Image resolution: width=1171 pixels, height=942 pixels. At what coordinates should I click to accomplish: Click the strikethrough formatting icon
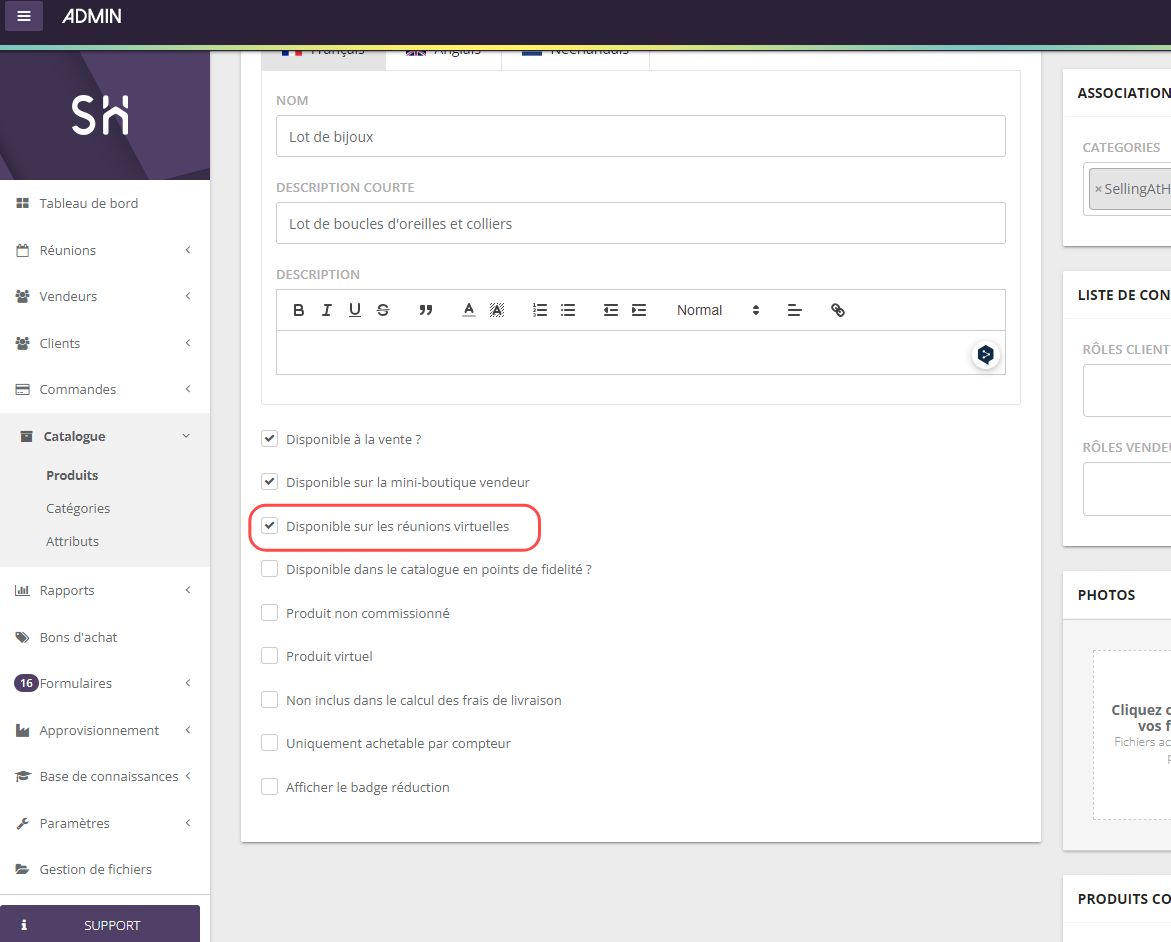click(x=383, y=310)
